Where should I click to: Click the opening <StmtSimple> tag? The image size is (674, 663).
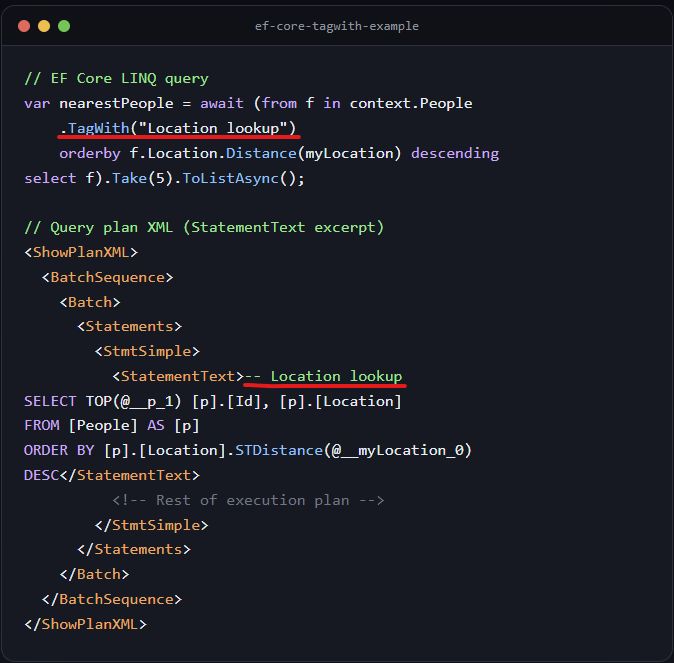(147, 351)
